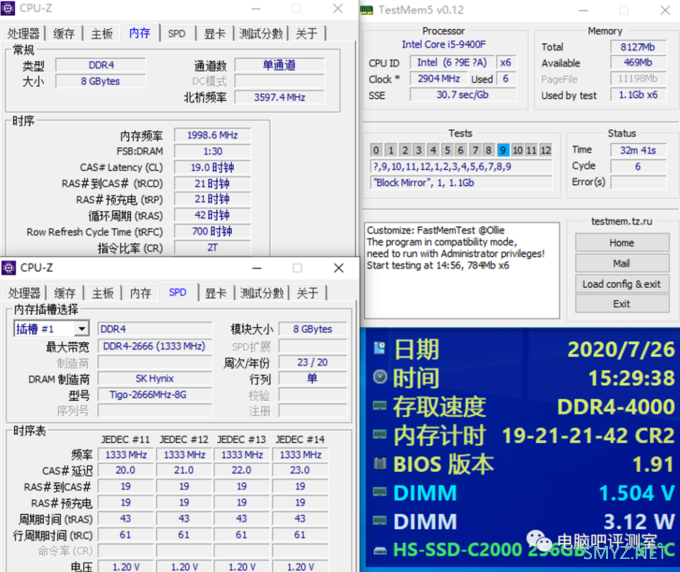The image size is (680, 572).
Task: Click TestMem5 Time value 32m 41s
Action: coord(638,150)
